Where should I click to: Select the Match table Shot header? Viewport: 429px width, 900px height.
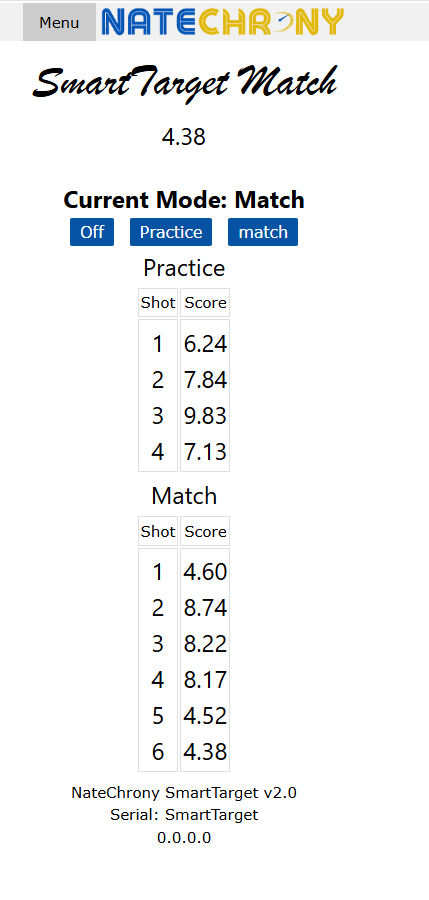158,532
